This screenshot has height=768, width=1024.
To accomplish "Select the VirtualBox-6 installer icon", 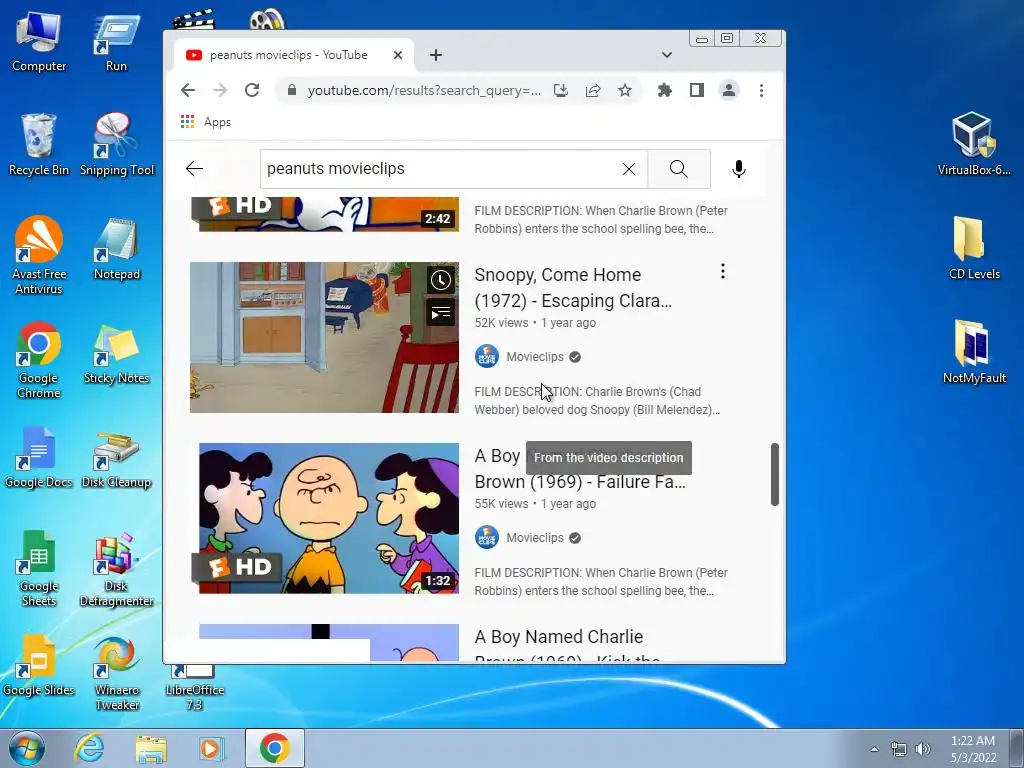I will [974, 144].
